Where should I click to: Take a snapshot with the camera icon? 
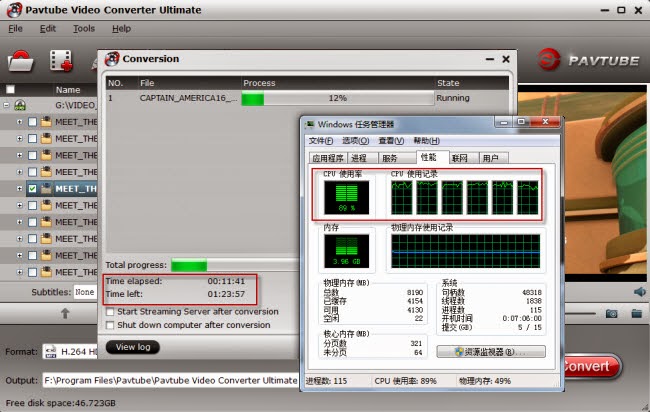(611, 313)
